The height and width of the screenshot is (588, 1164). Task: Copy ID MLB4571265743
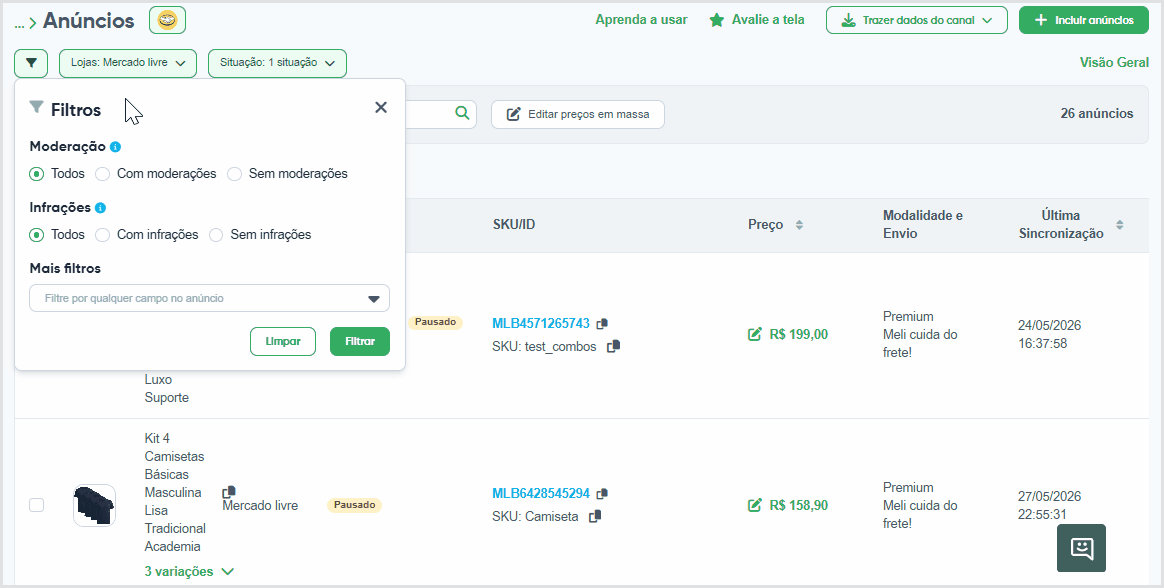[602, 324]
